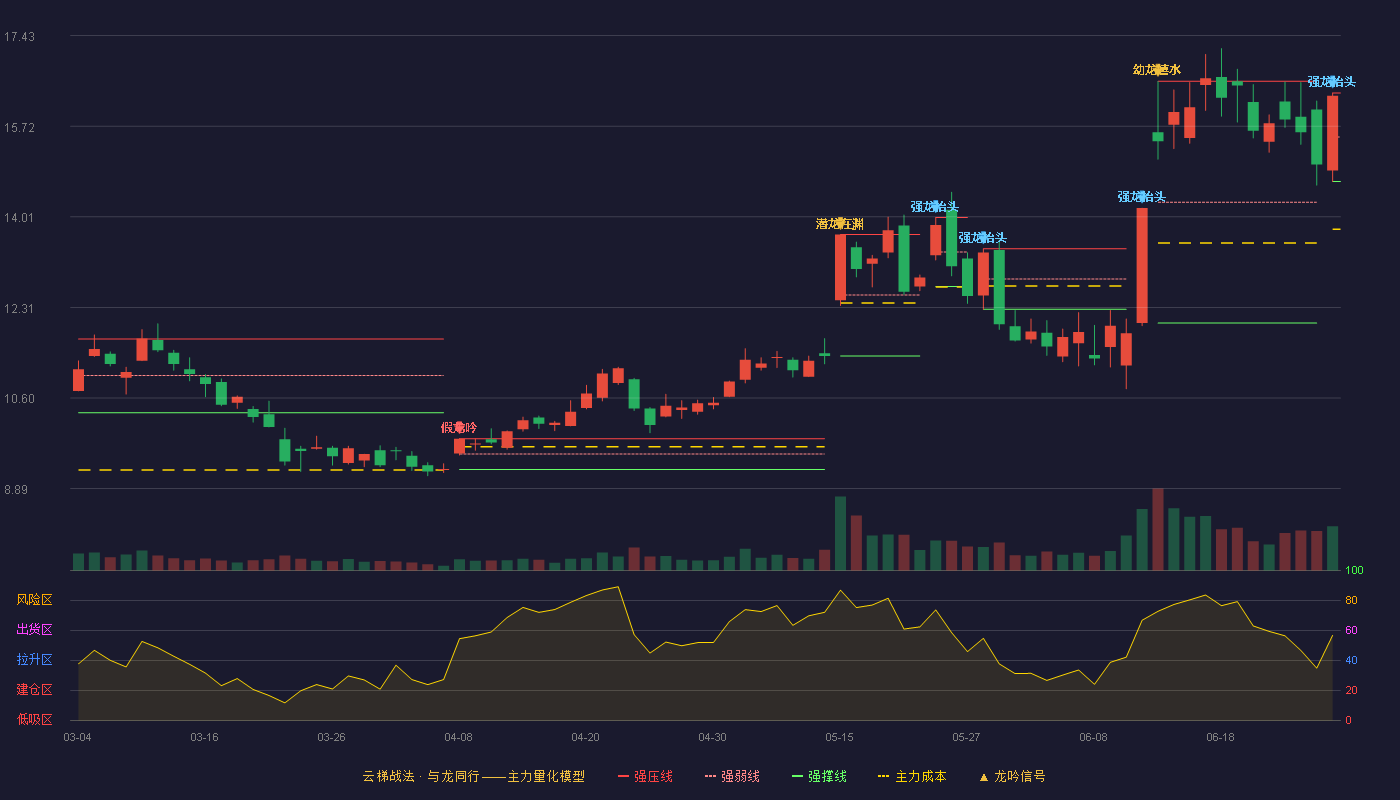
Task: Click the pink dotted icon beside 强弱线
Action: point(710,776)
